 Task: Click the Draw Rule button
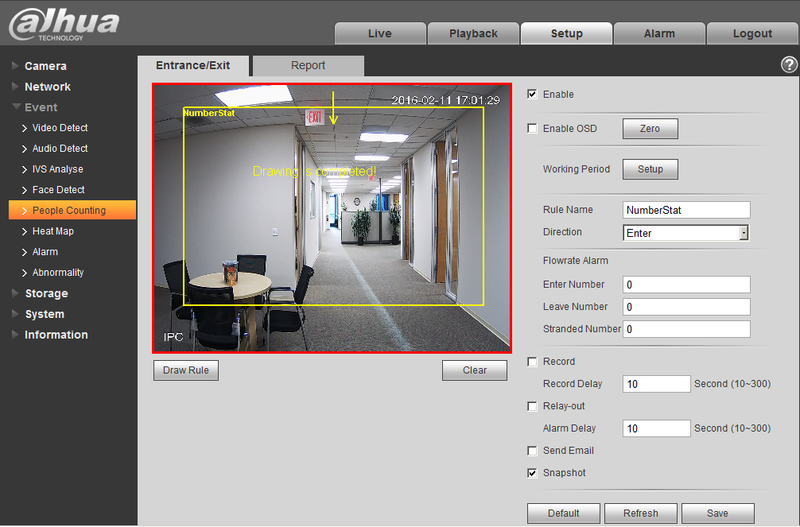(x=186, y=370)
